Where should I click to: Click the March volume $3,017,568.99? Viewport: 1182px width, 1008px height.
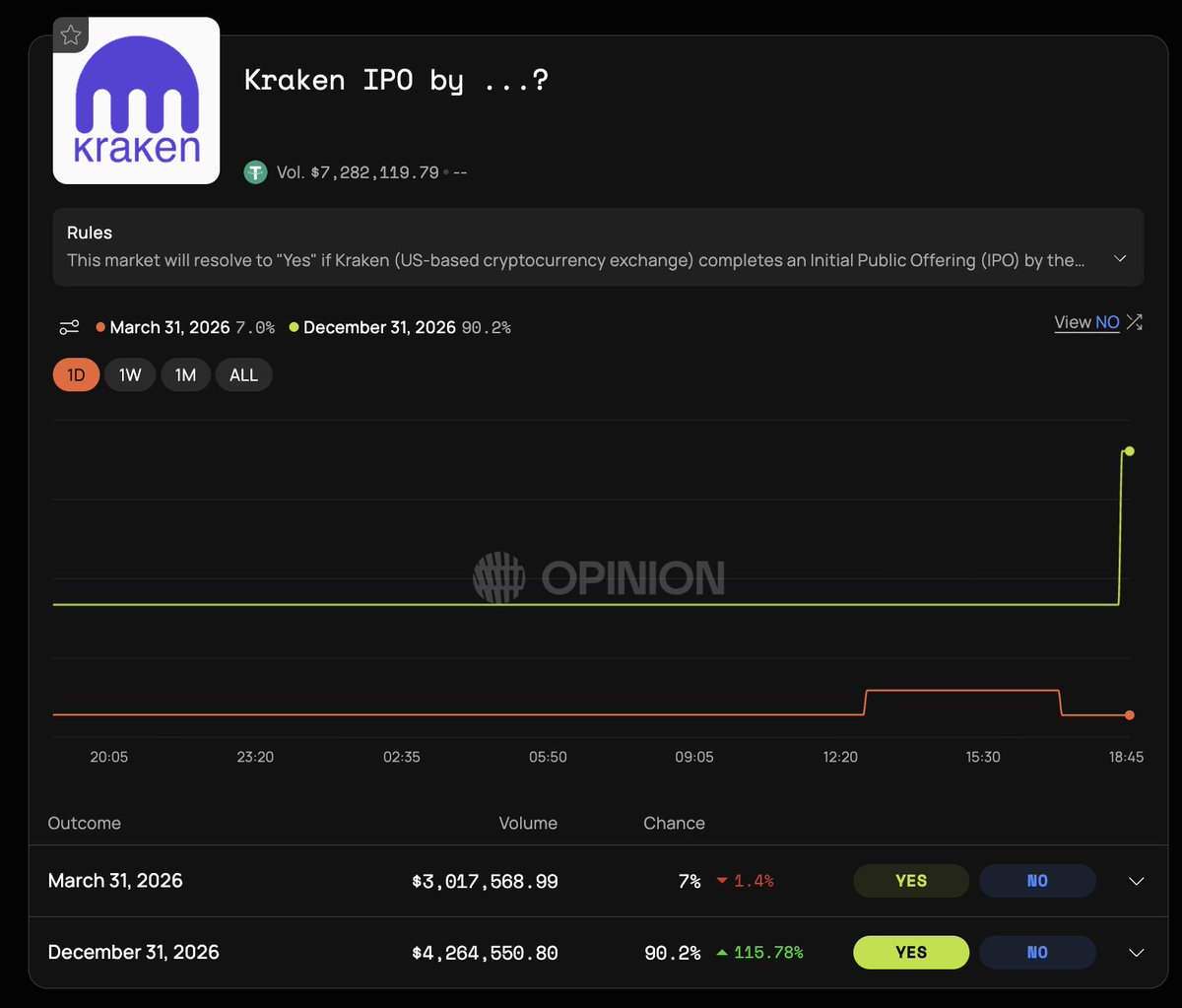point(485,882)
